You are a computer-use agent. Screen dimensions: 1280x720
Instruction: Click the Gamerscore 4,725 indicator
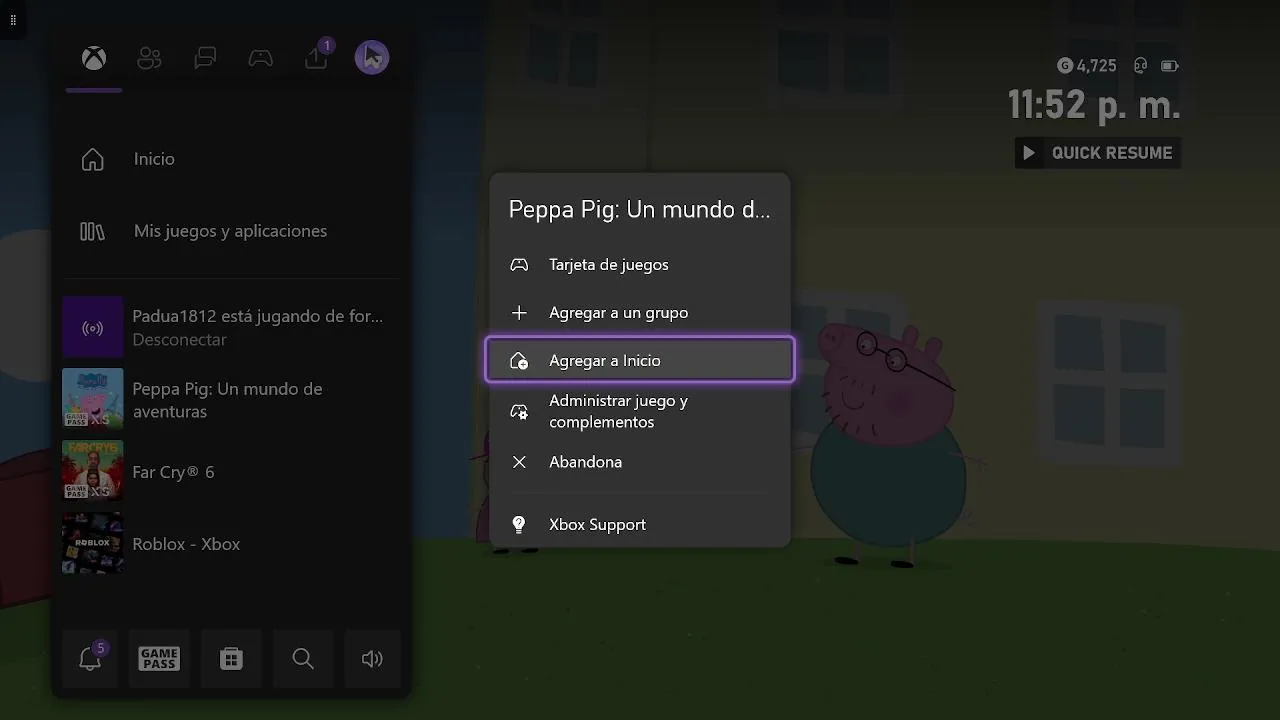point(1086,66)
